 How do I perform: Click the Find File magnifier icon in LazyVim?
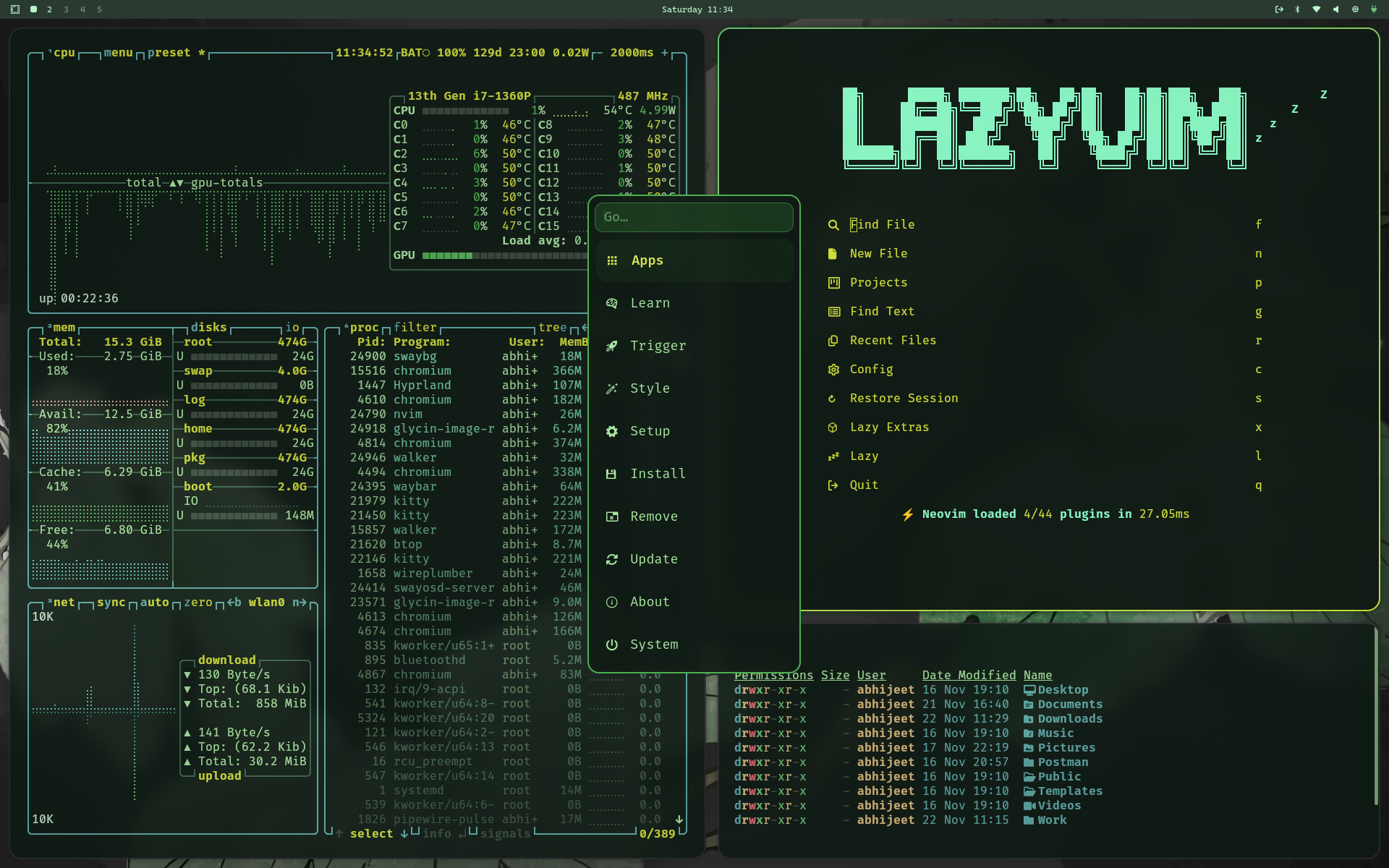[x=833, y=225]
